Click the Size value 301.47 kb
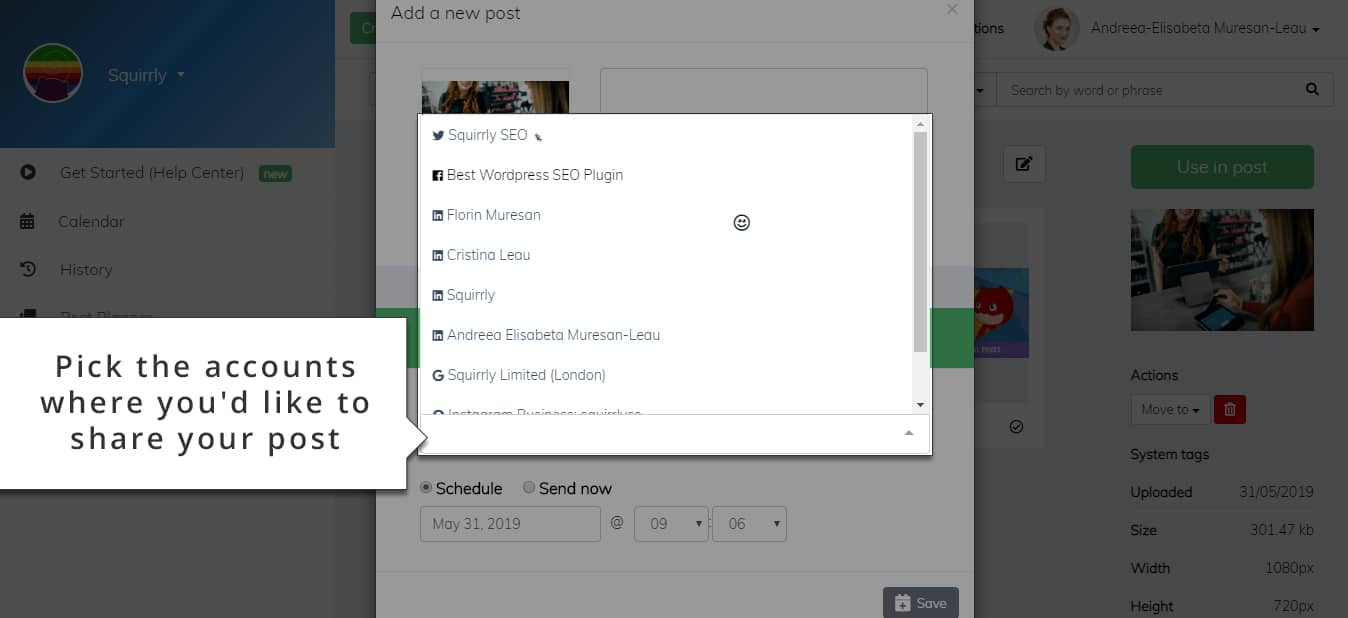Screen dimensions: 1348x618 tap(1282, 530)
